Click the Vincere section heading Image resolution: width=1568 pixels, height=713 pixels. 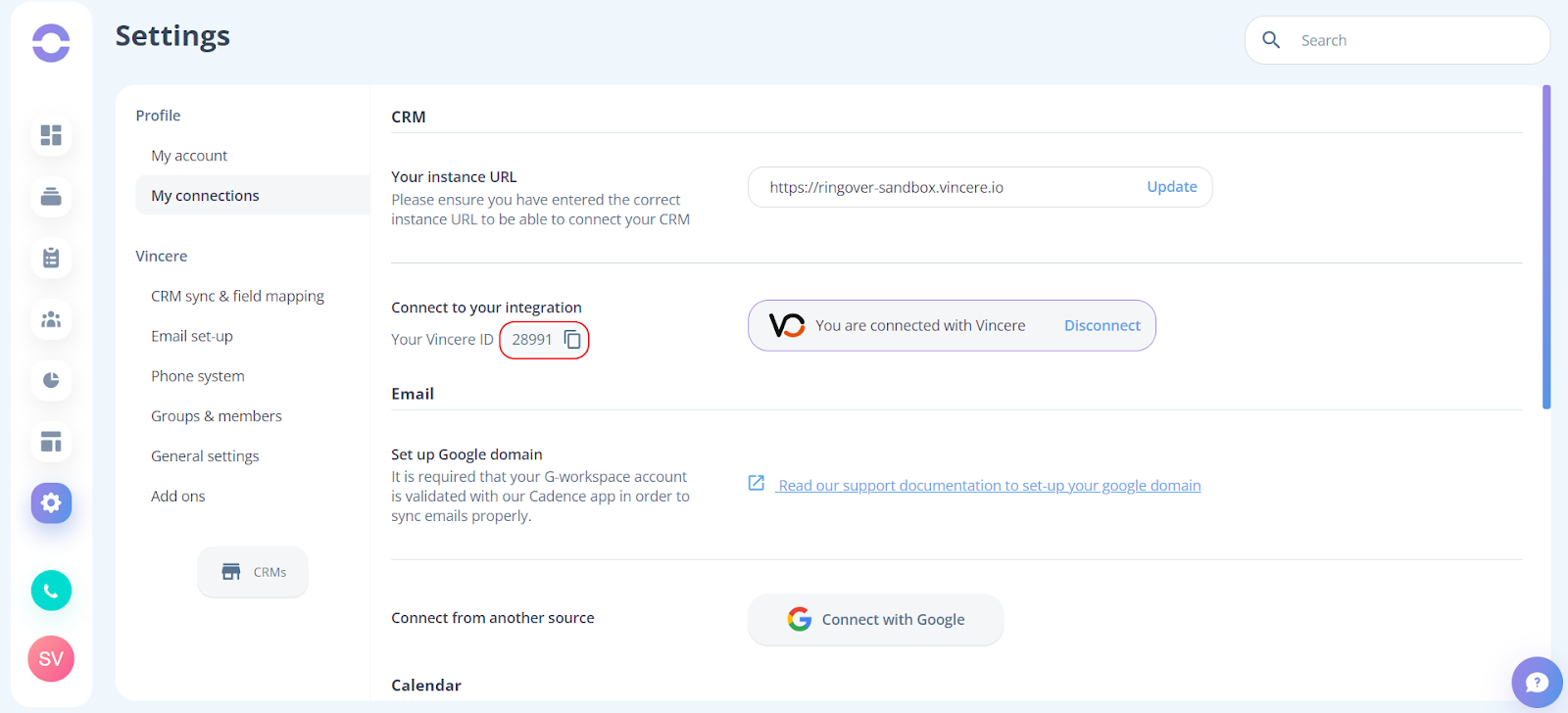click(x=162, y=257)
